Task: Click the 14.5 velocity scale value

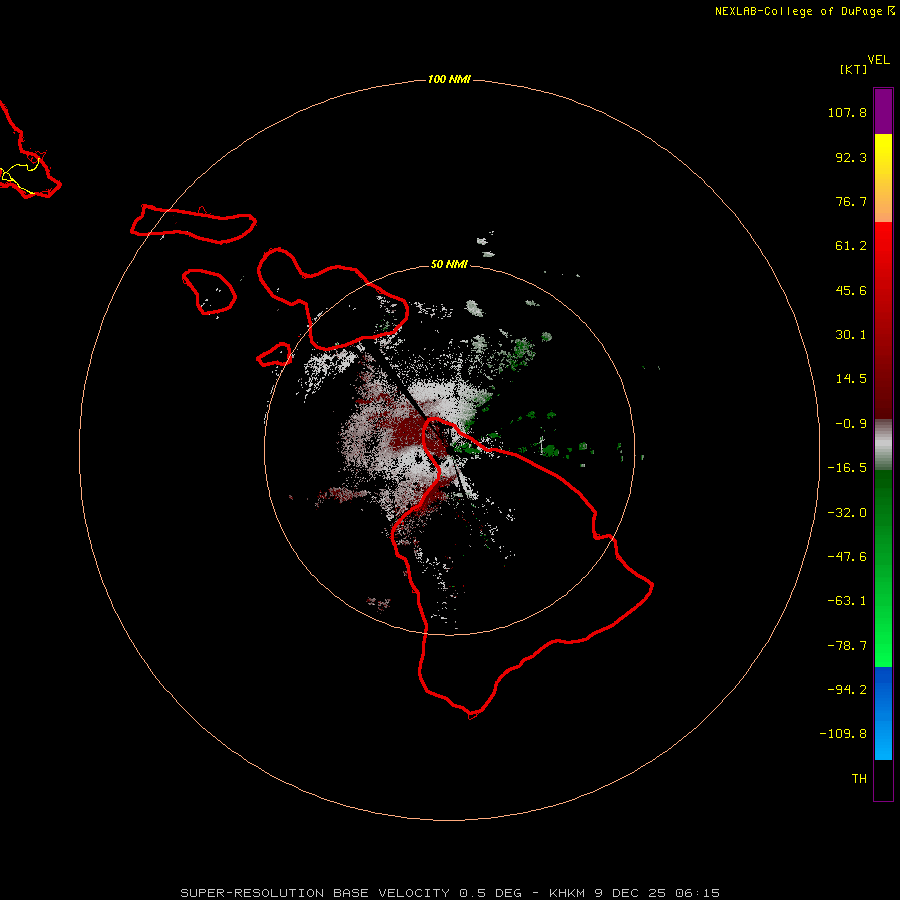Action: [851, 379]
